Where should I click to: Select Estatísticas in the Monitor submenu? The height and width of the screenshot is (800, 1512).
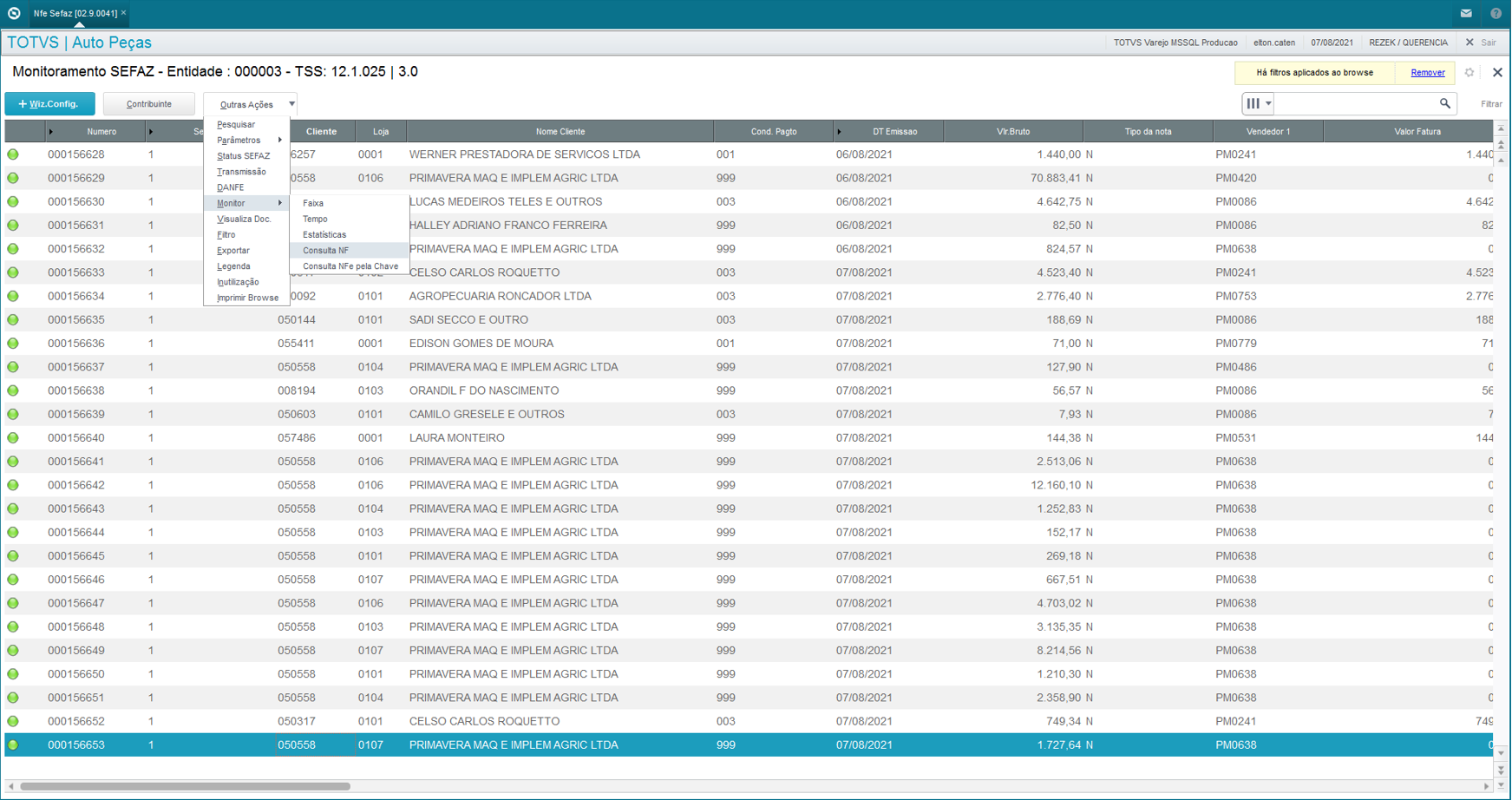pyautogui.click(x=350, y=235)
